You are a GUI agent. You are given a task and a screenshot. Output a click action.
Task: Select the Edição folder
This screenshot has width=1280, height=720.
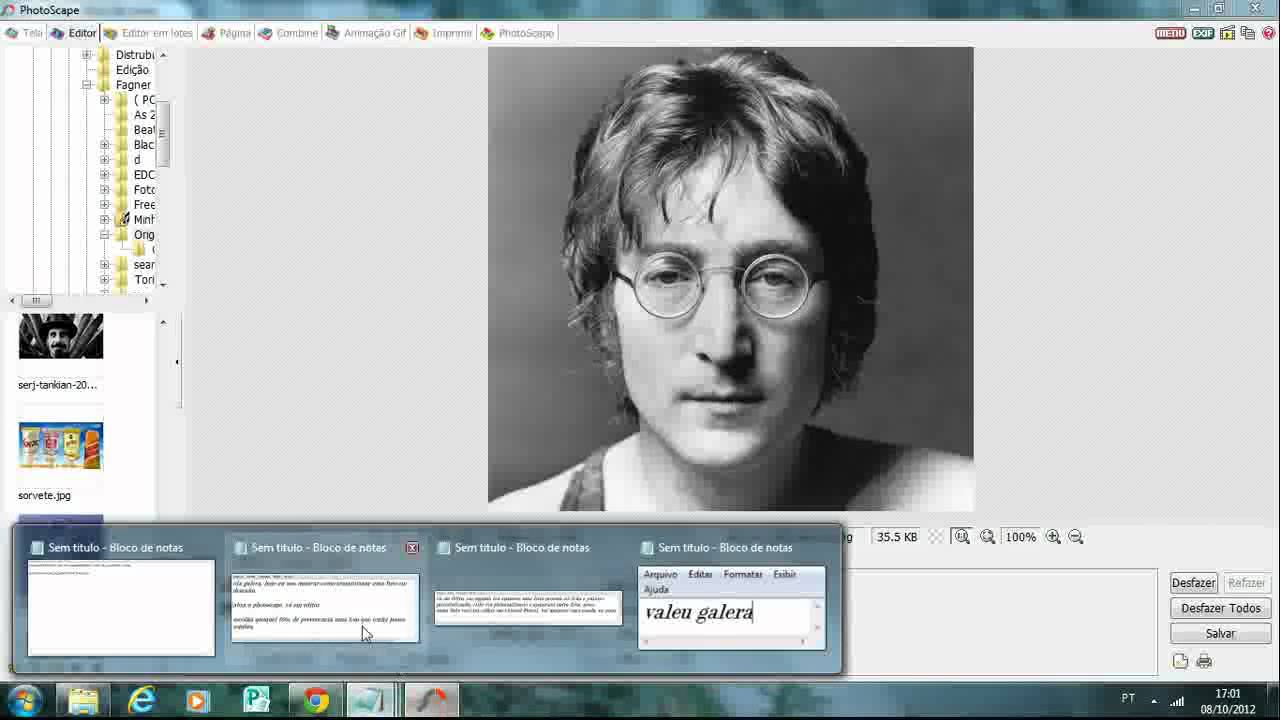[132, 70]
